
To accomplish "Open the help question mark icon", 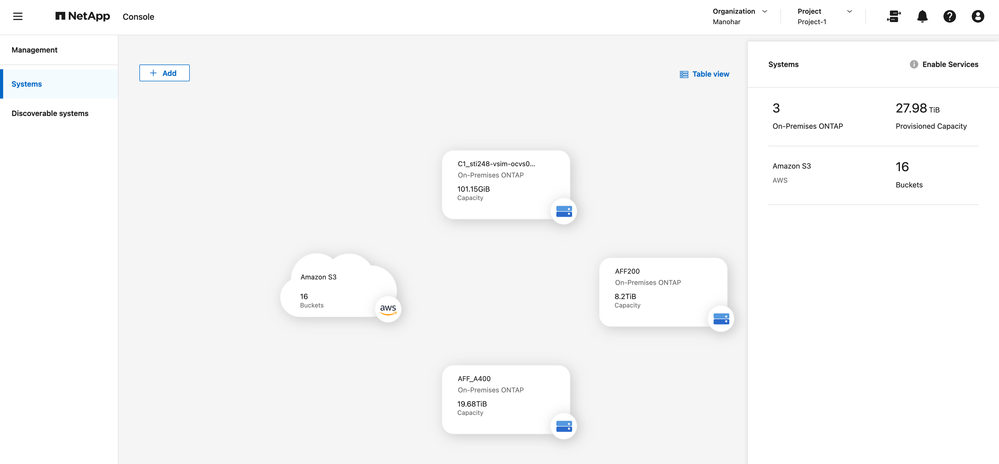I will 949,17.
